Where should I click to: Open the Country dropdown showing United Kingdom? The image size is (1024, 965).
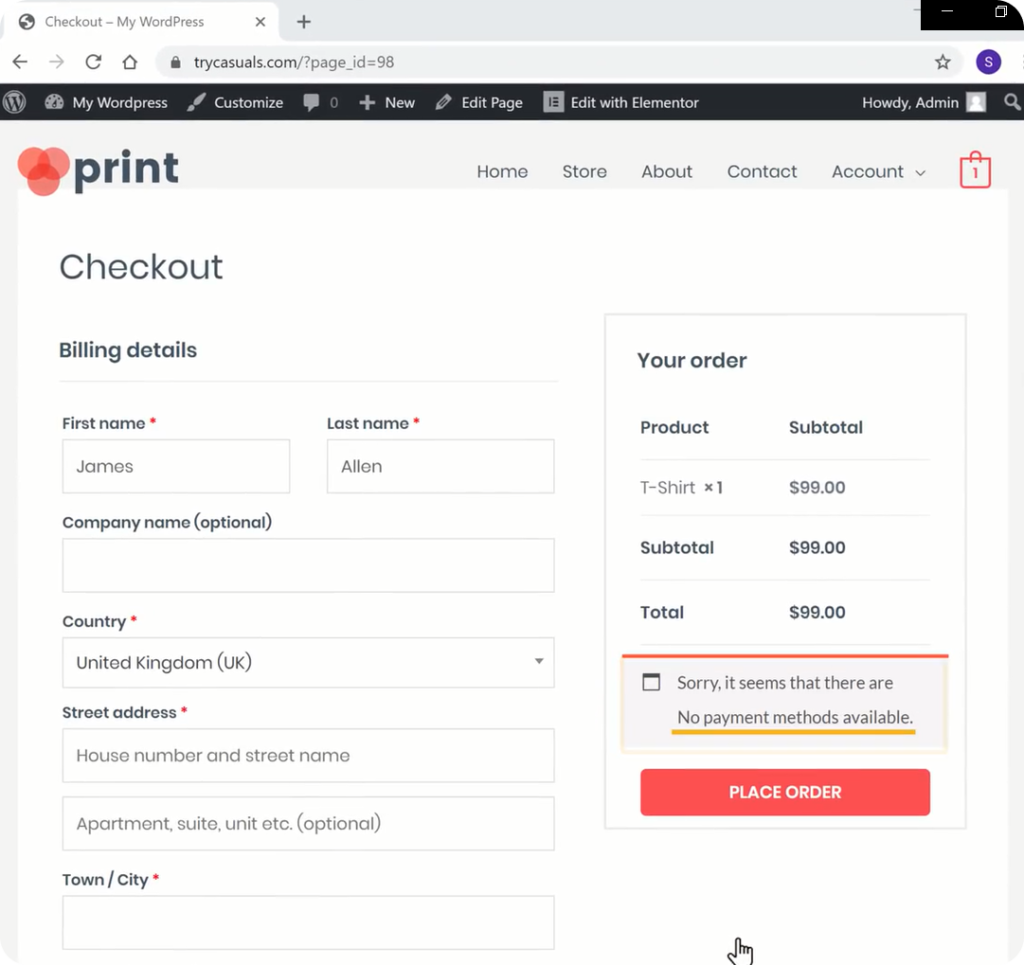coord(308,663)
